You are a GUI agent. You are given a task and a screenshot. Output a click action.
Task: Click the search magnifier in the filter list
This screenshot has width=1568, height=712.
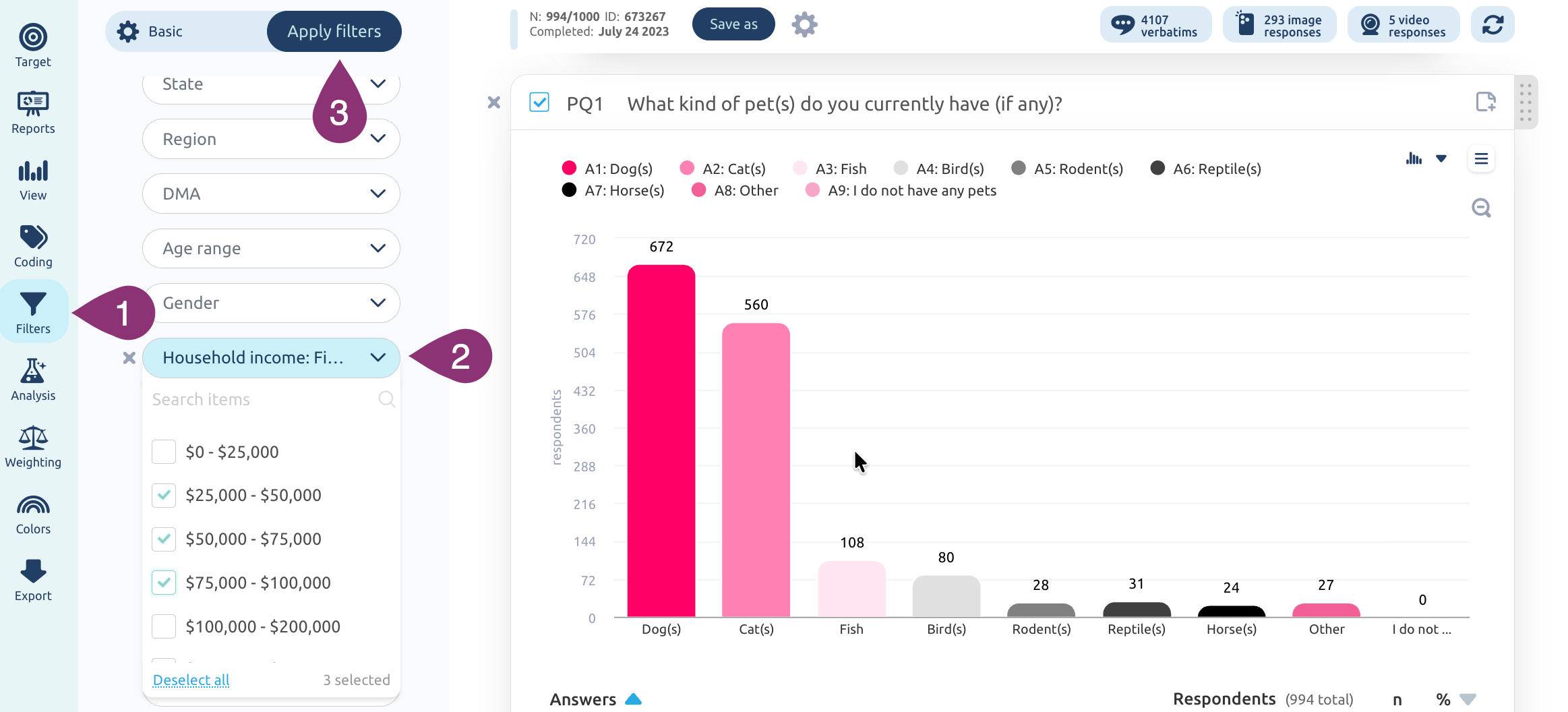click(386, 399)
